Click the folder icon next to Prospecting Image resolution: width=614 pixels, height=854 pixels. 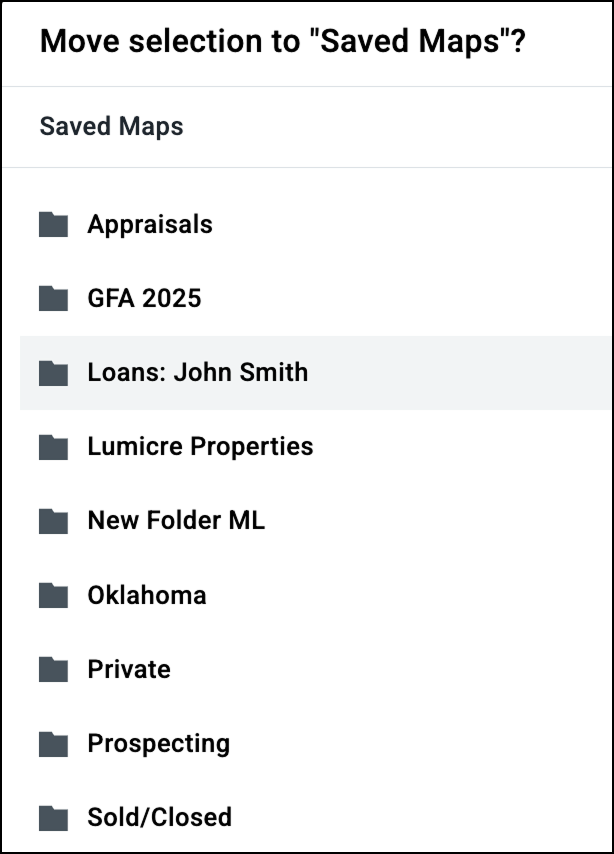(53, 743)
